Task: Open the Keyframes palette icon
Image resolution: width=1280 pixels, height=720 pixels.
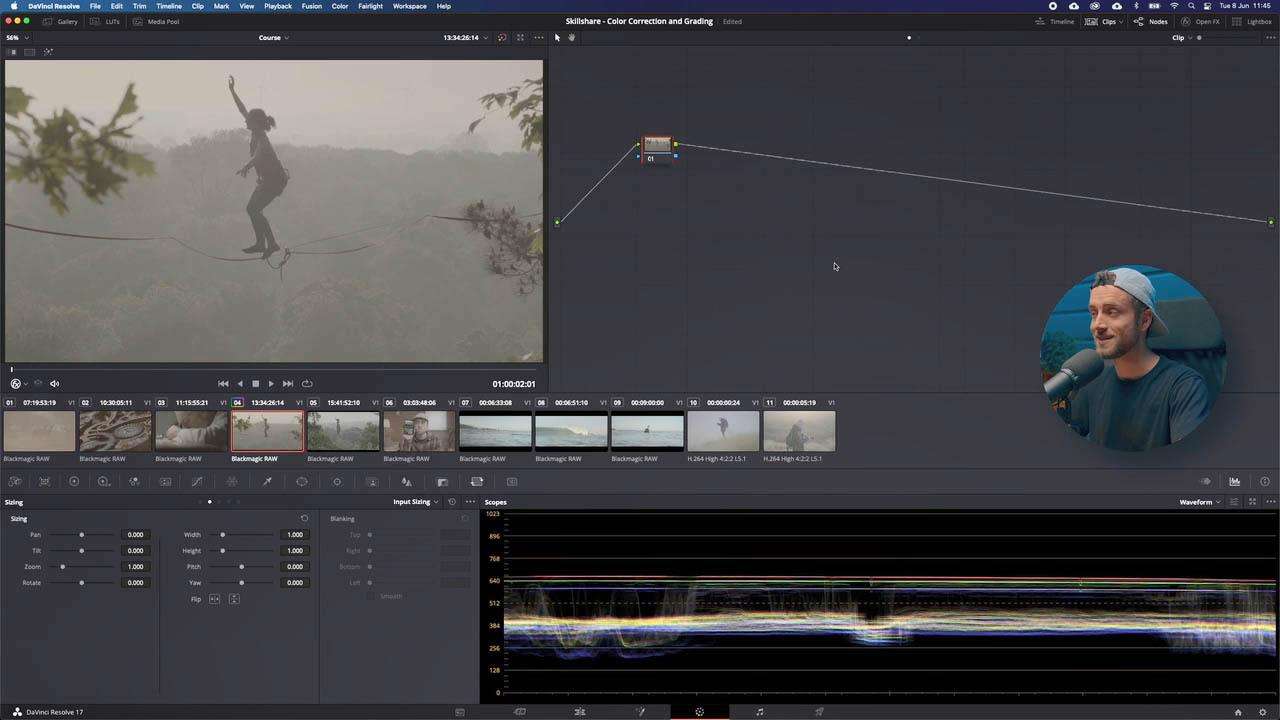Action: click(1205, 482)
